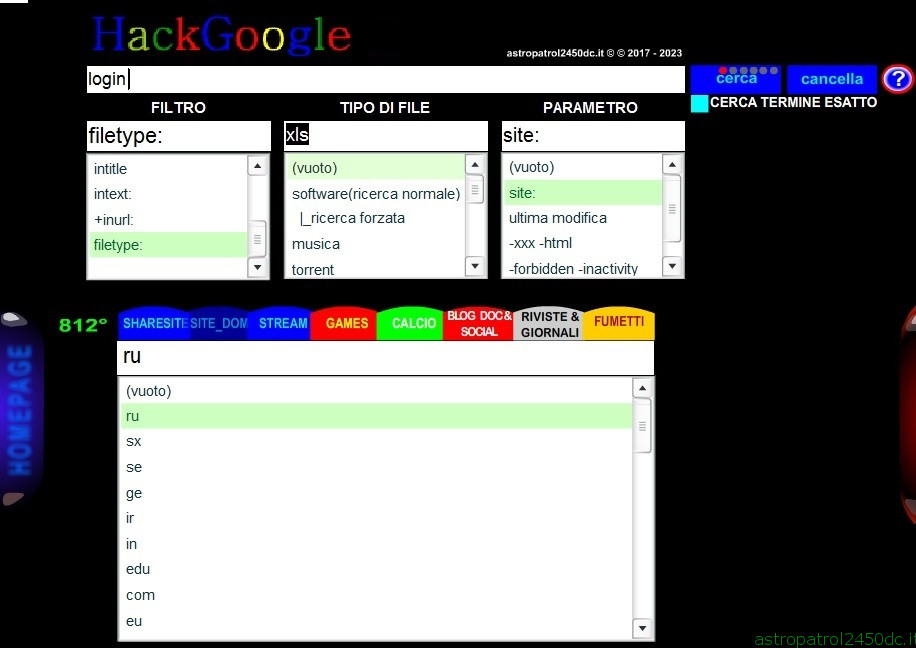The height and width of the screenshot is (648, 916).
Task: Select edu in the domain list
Action: [376, 569]
